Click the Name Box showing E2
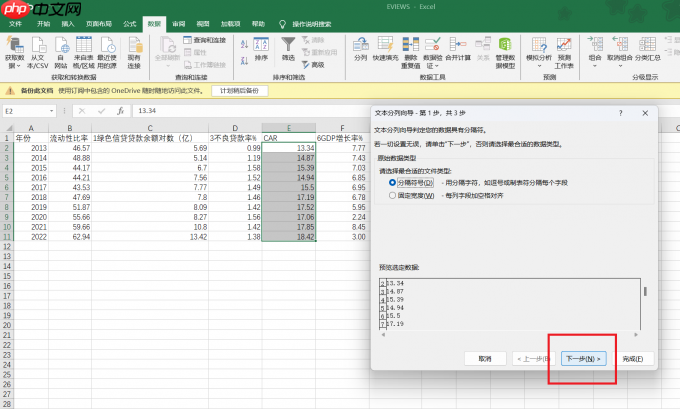680x409 pixels. pyautogui.click(x=25, y=111)
